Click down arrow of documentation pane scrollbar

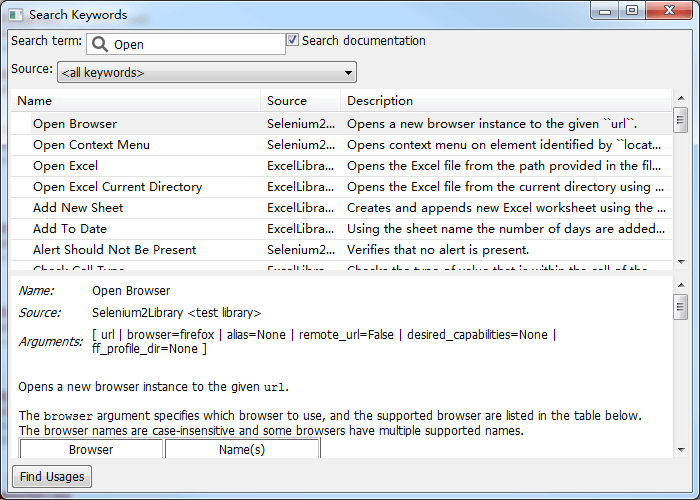coord(681,450)
